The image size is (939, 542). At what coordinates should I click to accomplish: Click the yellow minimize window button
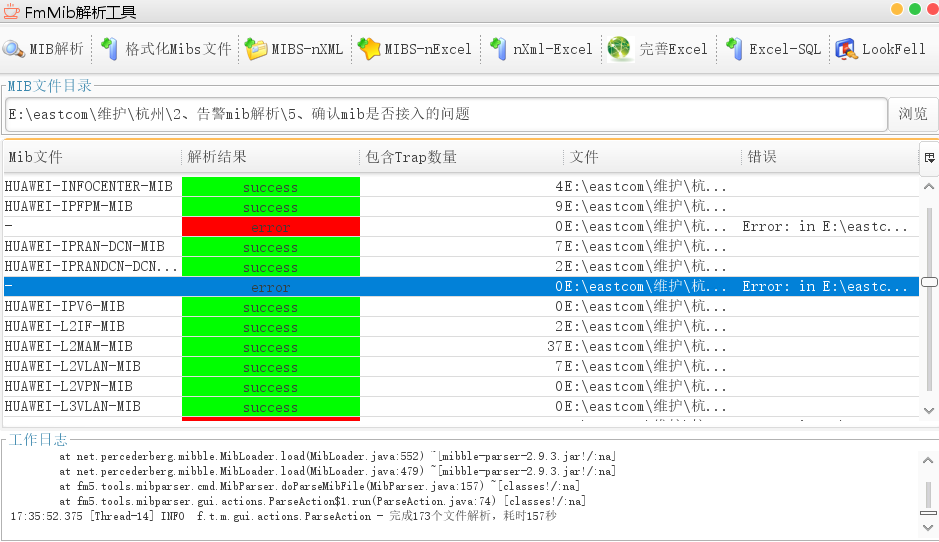click(x=897, y=9)
